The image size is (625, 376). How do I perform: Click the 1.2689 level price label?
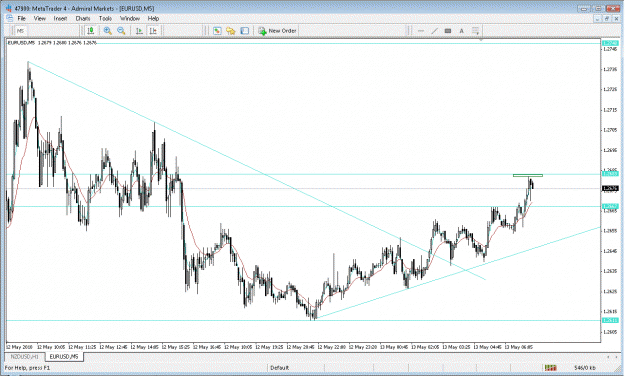[610, 174]
